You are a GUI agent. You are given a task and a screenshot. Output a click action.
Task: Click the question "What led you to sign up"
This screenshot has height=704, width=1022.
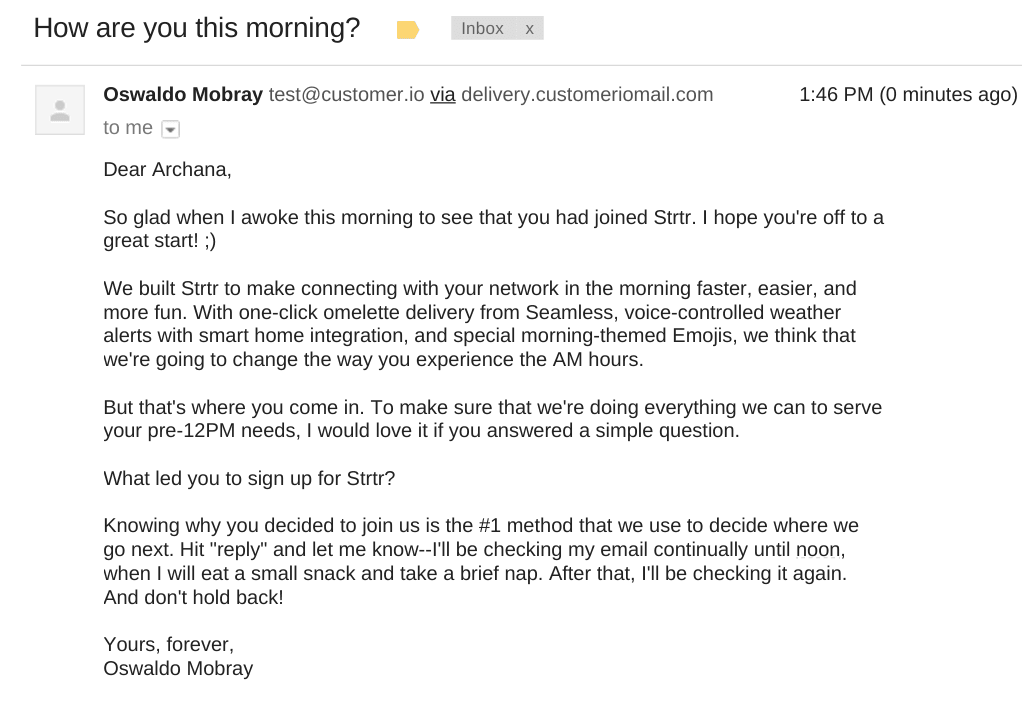point(249,478)
